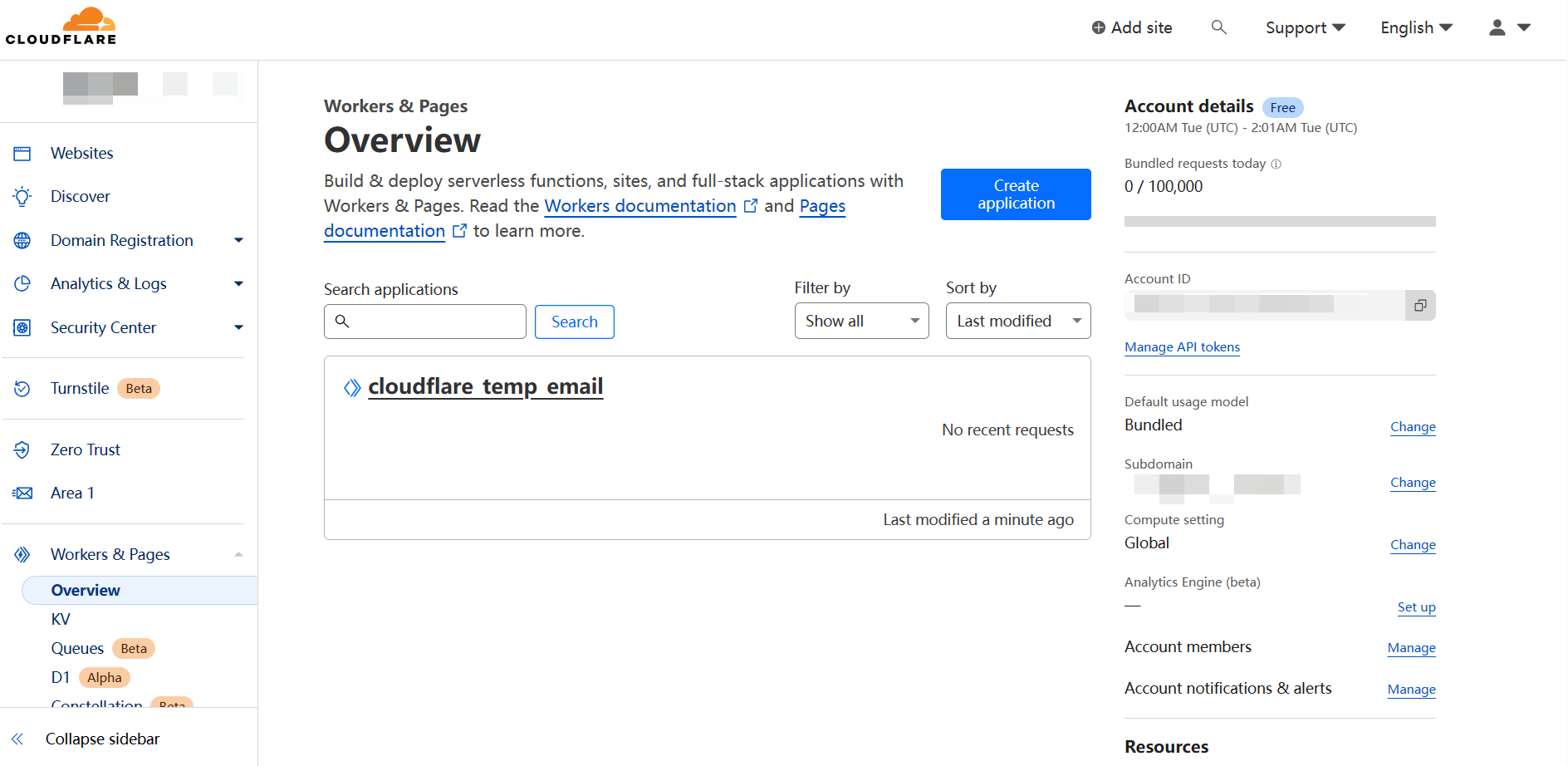1568x766 pixels.
Task: Click the Zero Trust shield icon
Action: 22,450
